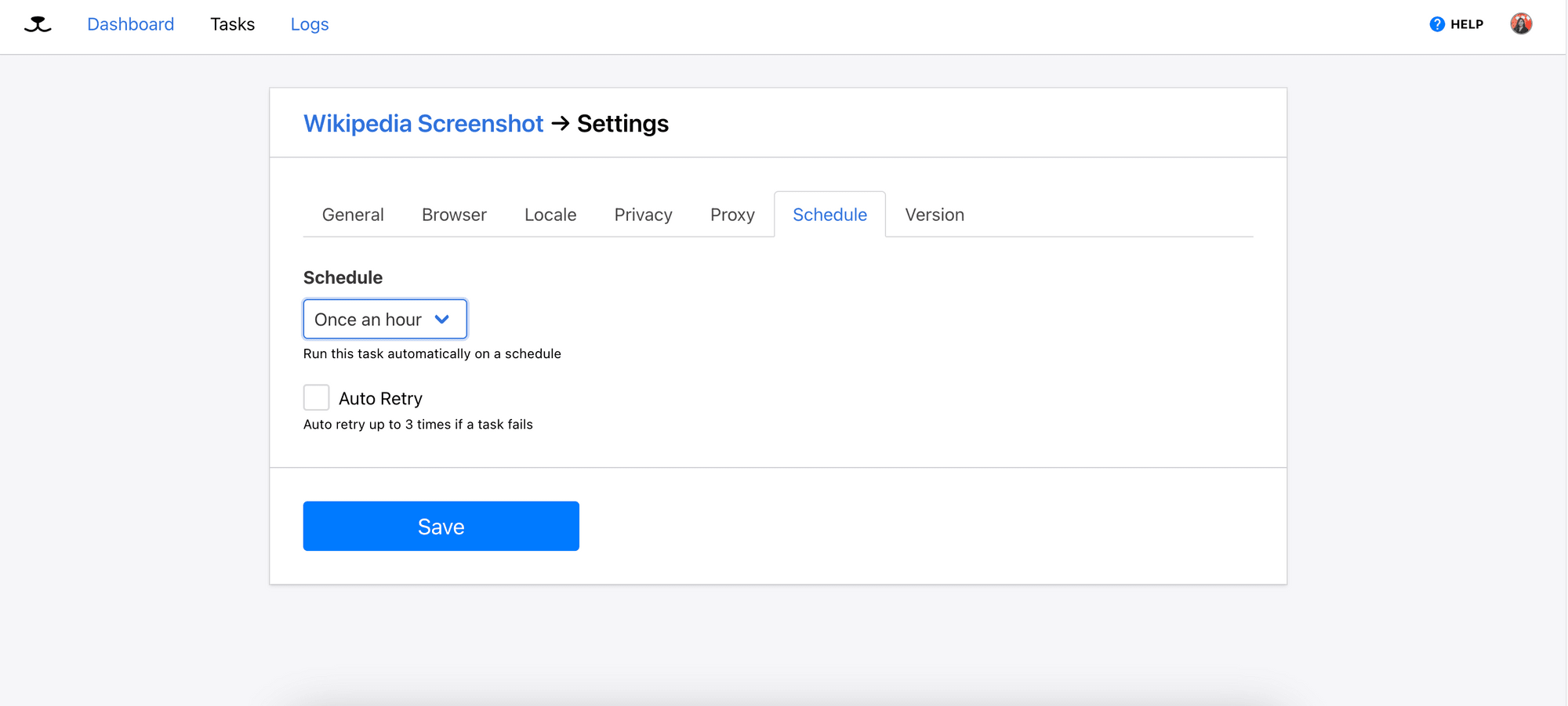The width and height of the screenshot is (1568, 706).
Task: Open the user profile avatar menu
Action: click(x=1521, y=24)
